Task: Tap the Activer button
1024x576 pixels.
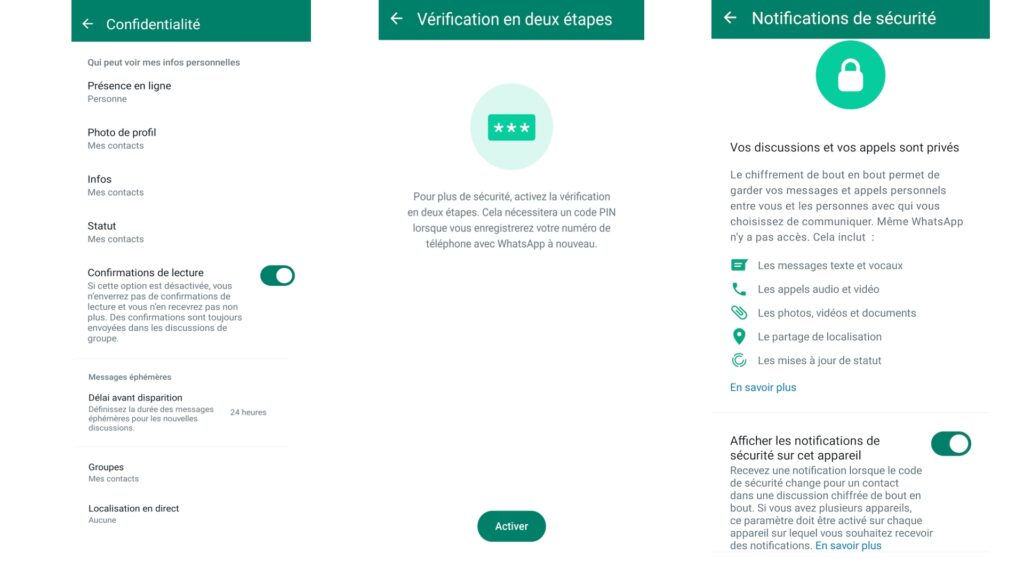Action: (x=511, y=526)
